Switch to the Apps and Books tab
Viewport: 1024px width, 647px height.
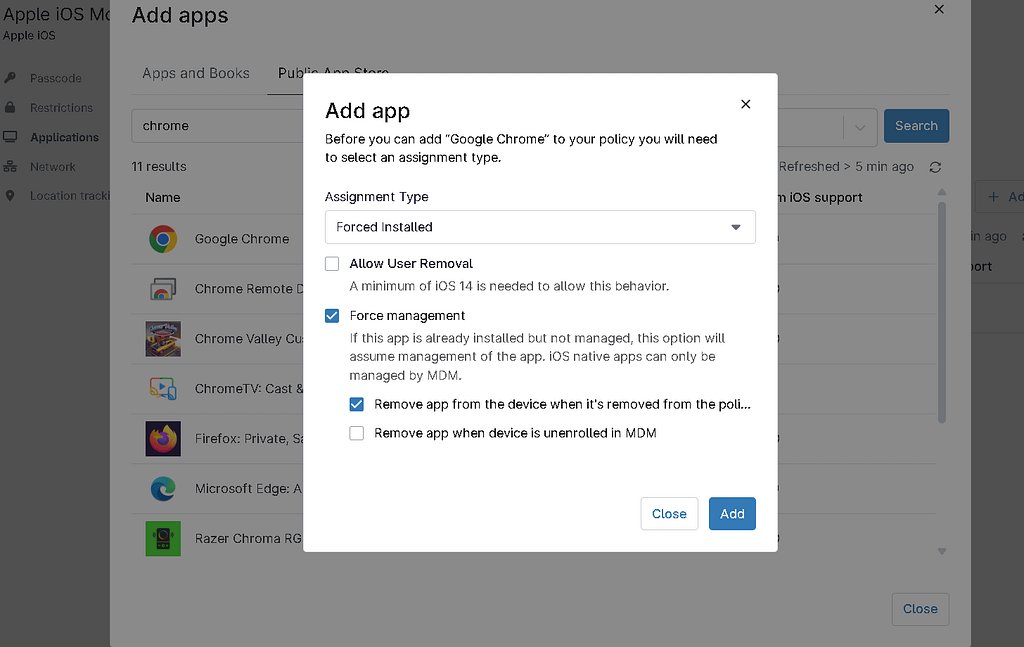click(193, 73)
